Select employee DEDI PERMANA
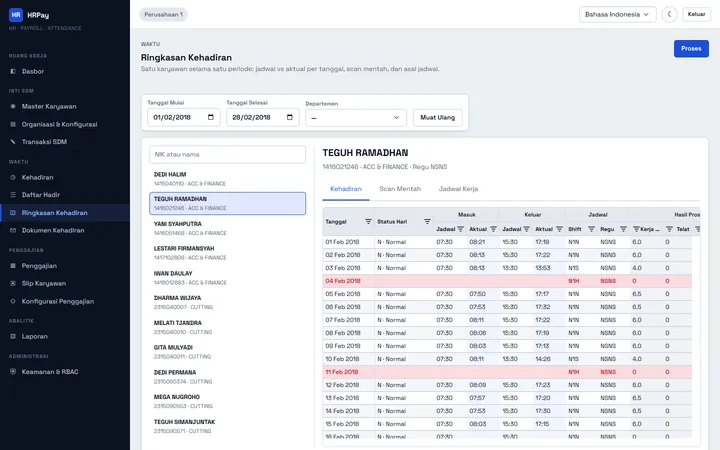The width and height of the screenshot is (720, 450). [x=227, y=377]
